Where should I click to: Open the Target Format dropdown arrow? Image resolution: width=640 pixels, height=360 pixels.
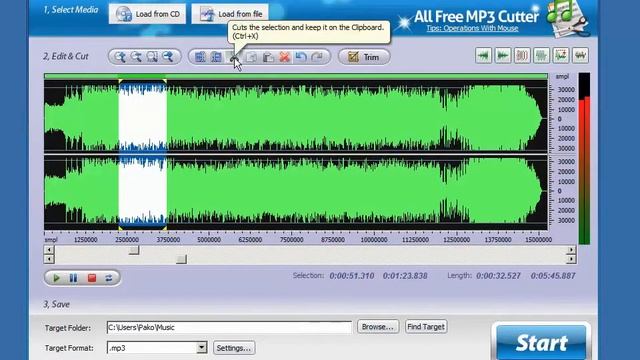[x=202, y=348]
